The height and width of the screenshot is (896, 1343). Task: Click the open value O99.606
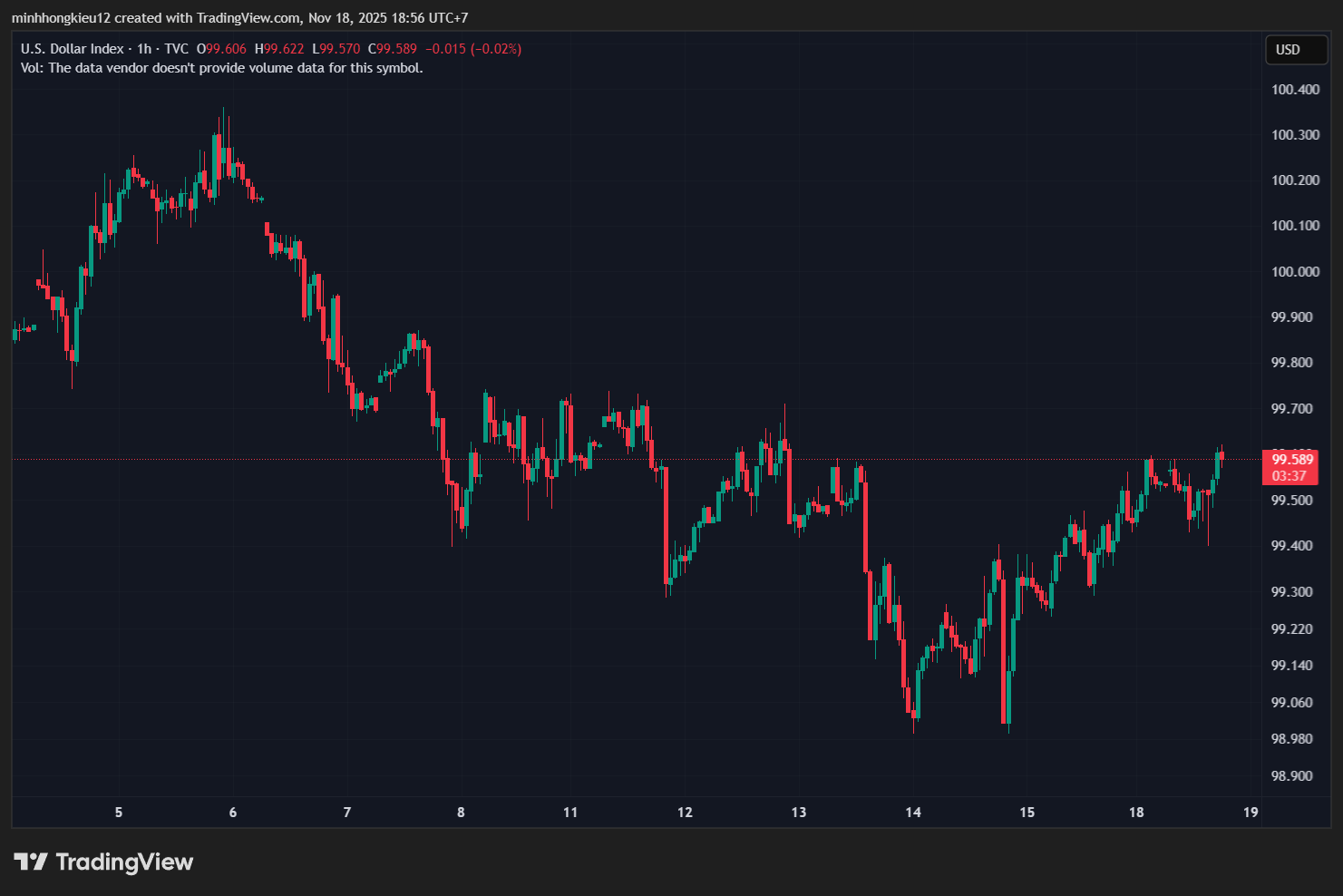click(x=221, y=49)
